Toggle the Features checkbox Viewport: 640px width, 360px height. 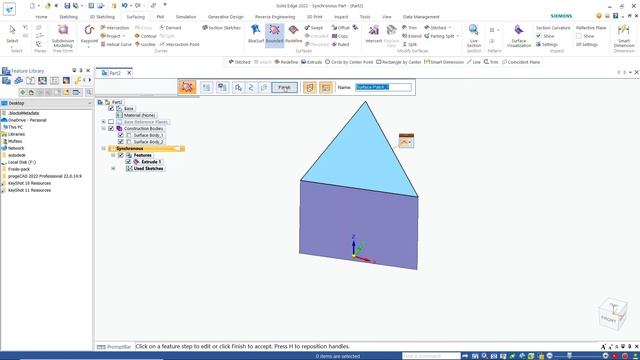click(x=121, y=155)
